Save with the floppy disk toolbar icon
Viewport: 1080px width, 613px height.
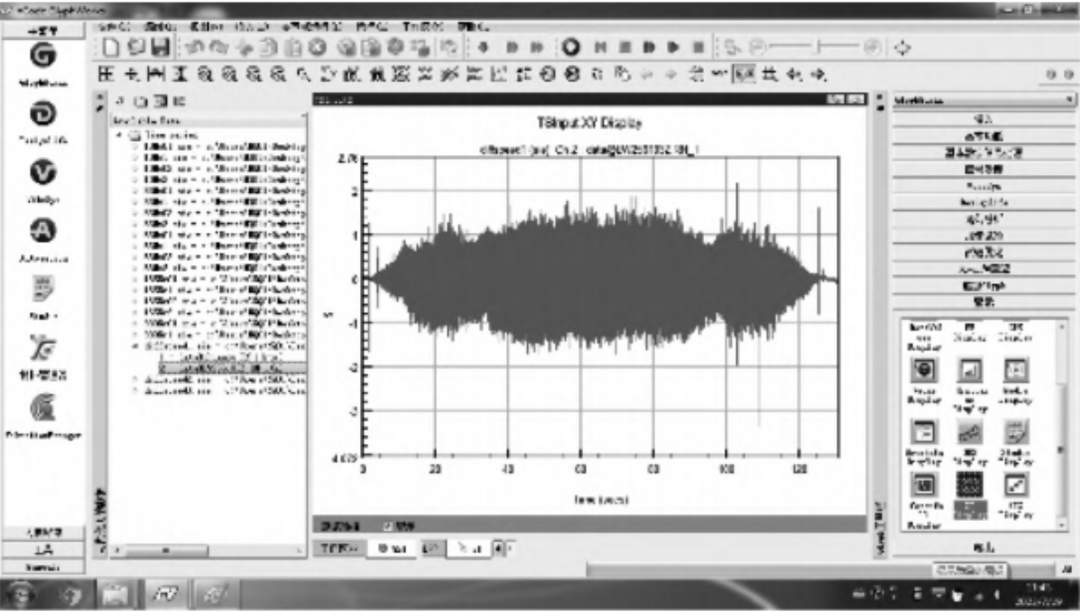point(160,47)
